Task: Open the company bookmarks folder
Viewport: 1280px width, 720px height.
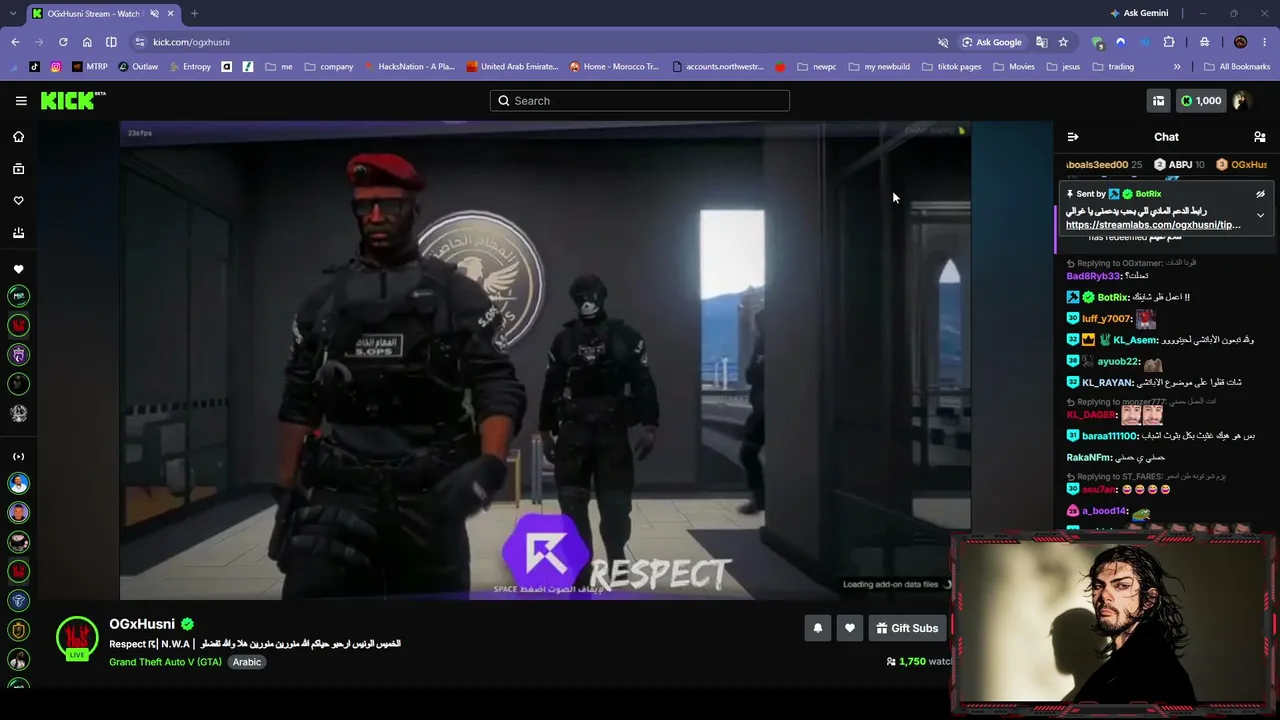Action: point(329,67)
